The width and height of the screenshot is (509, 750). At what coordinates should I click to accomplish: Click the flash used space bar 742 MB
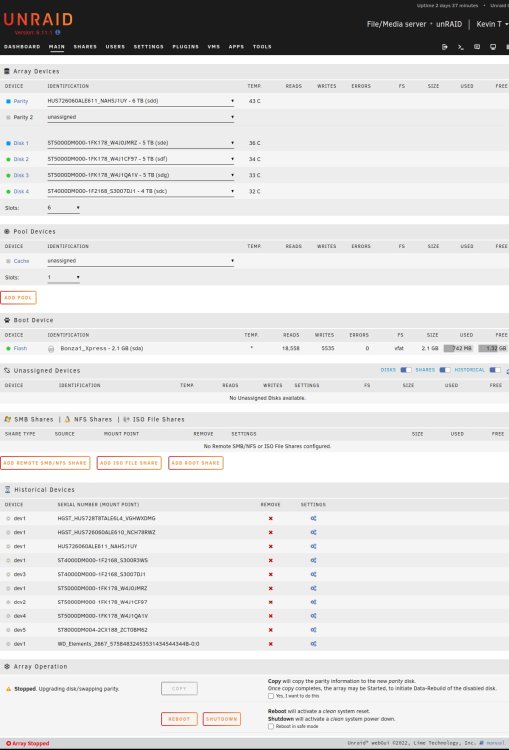pyautogui.click(x=458, y=349)
